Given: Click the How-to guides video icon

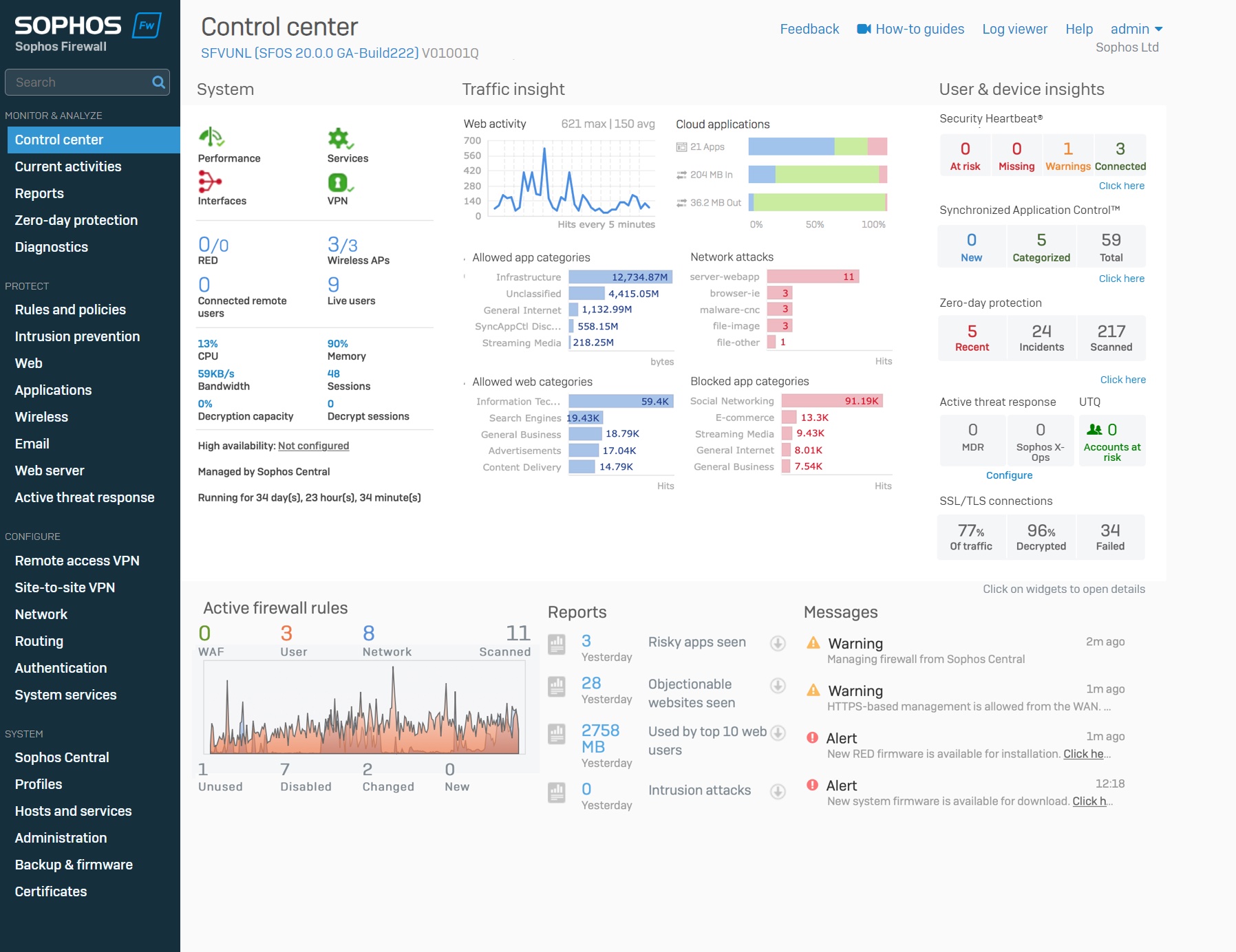Looking at the screenshot, I should (x=864, y=29).
